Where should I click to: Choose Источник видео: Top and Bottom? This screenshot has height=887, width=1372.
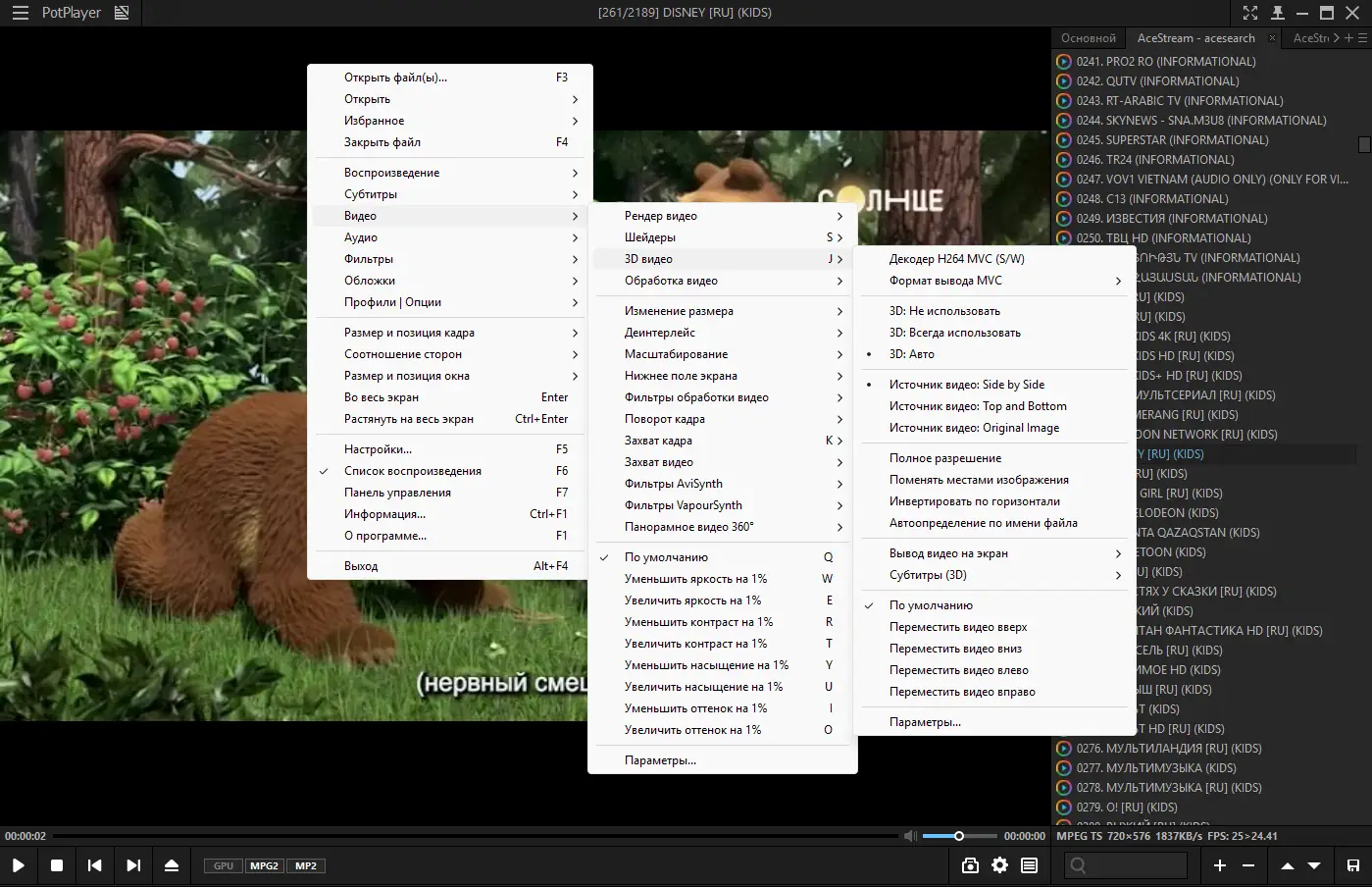pos(993,406)
